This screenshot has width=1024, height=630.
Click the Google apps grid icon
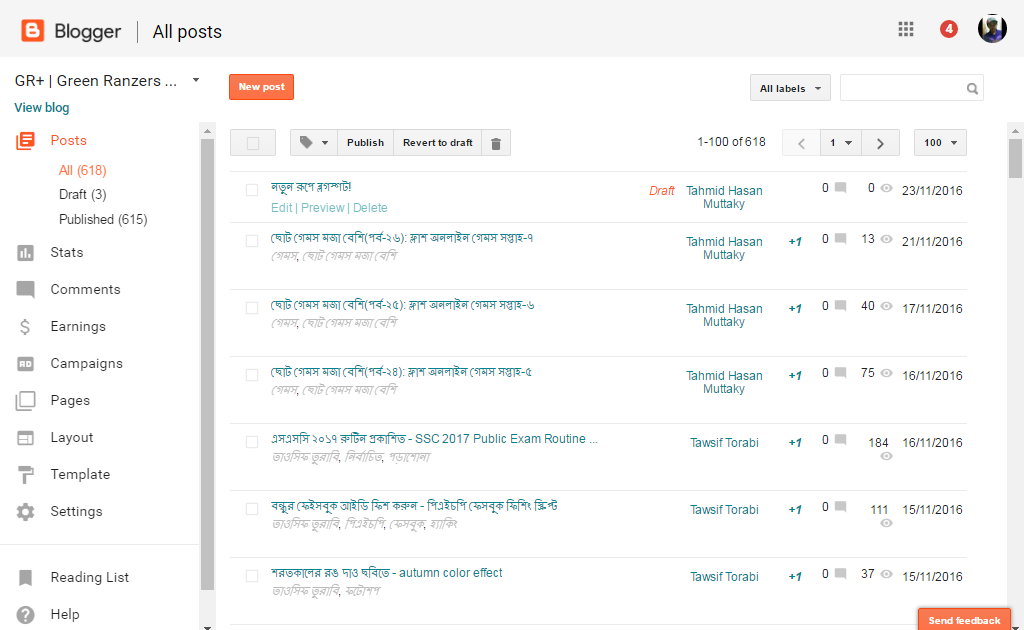pos(906,29)
